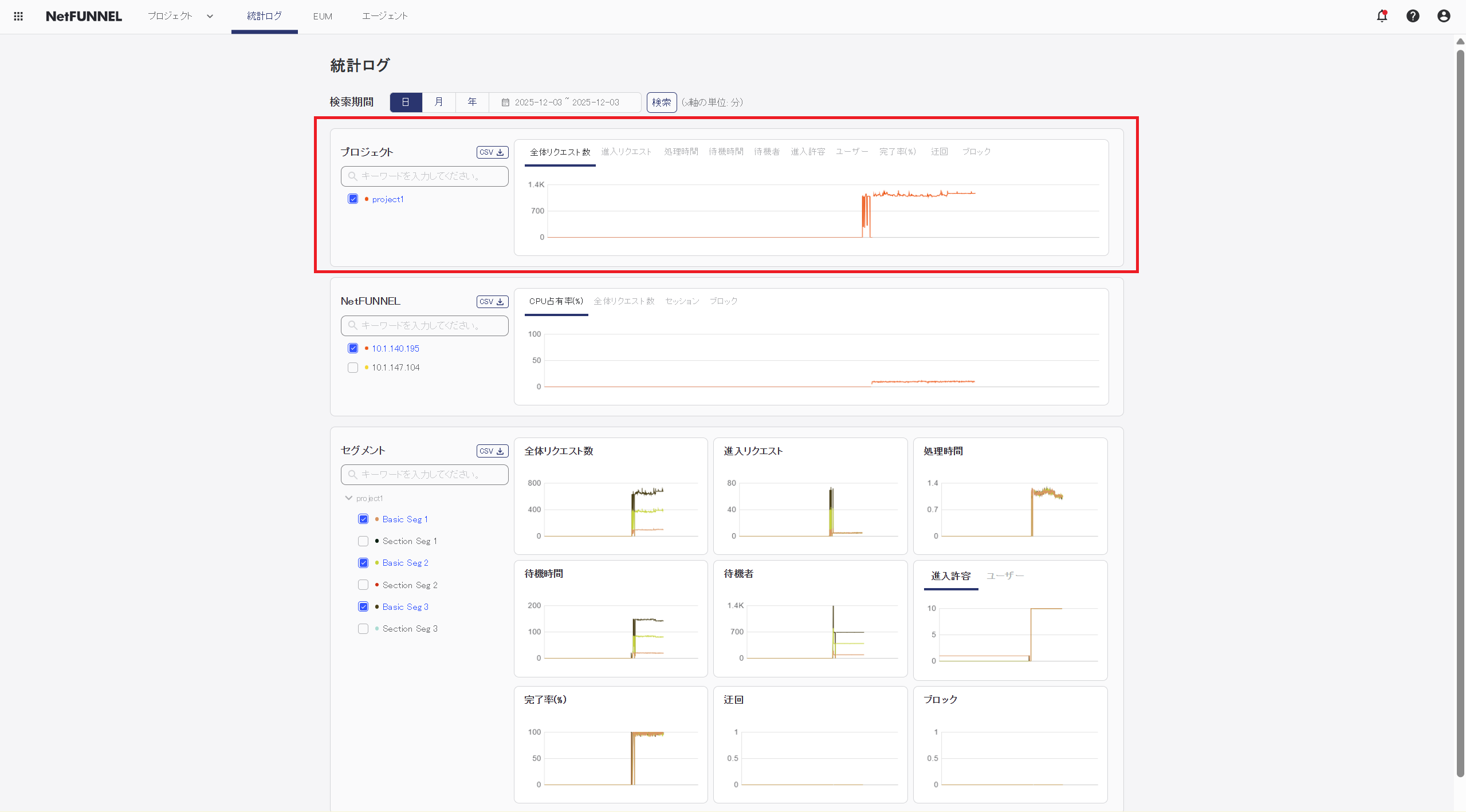Uncheck the Basic Seg 2 checkbox

(363, 562)
